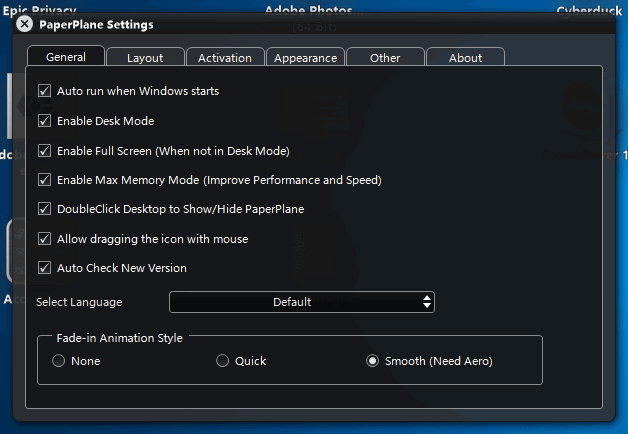This screenshot has height=434, width=628.
Task: Switch to the Appearance tab
Action: pos(305,57)
